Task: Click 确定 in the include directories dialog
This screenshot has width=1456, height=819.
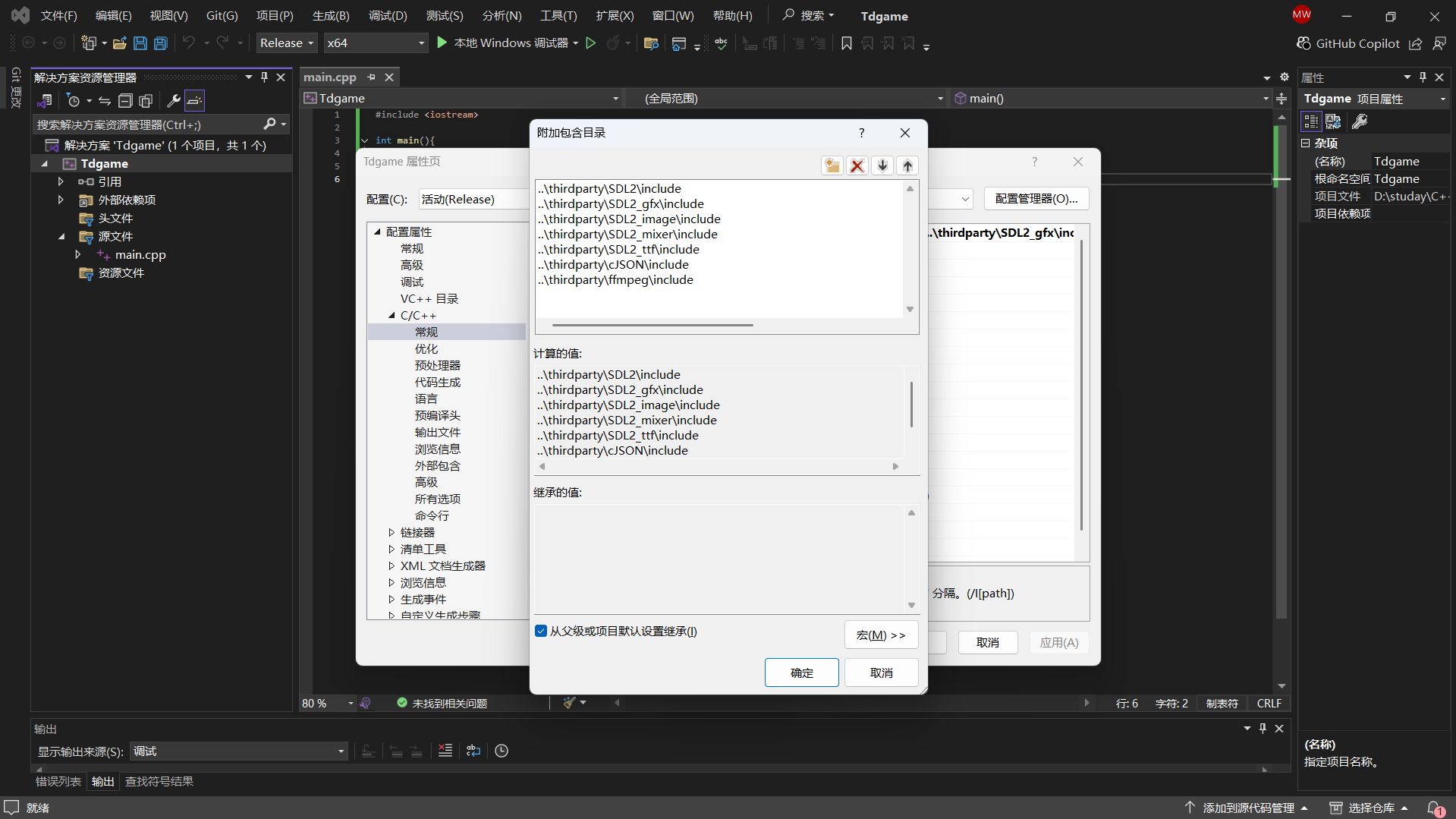Action: pos(801,673)
